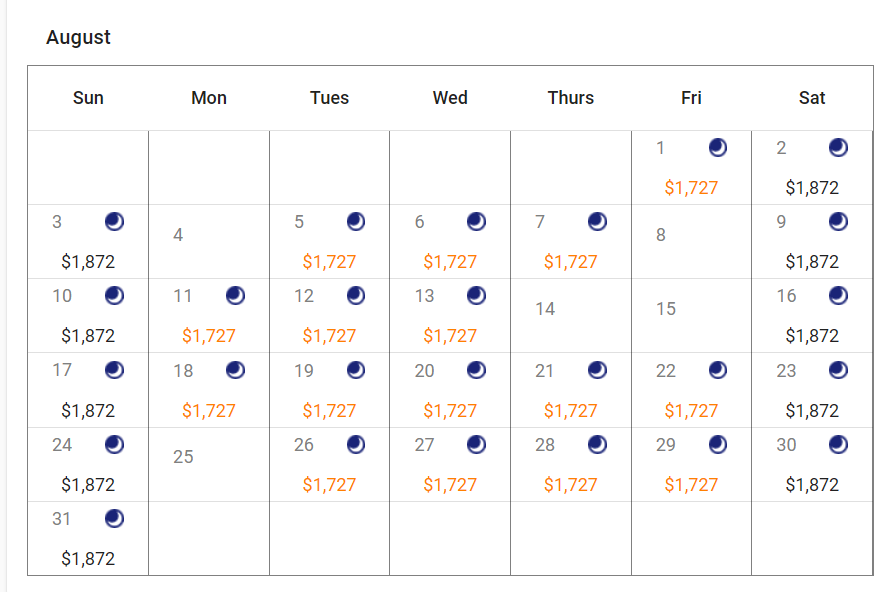Click the unavailable date August 25
Viewport: 881px width, 592px height.
coord(183,457)
